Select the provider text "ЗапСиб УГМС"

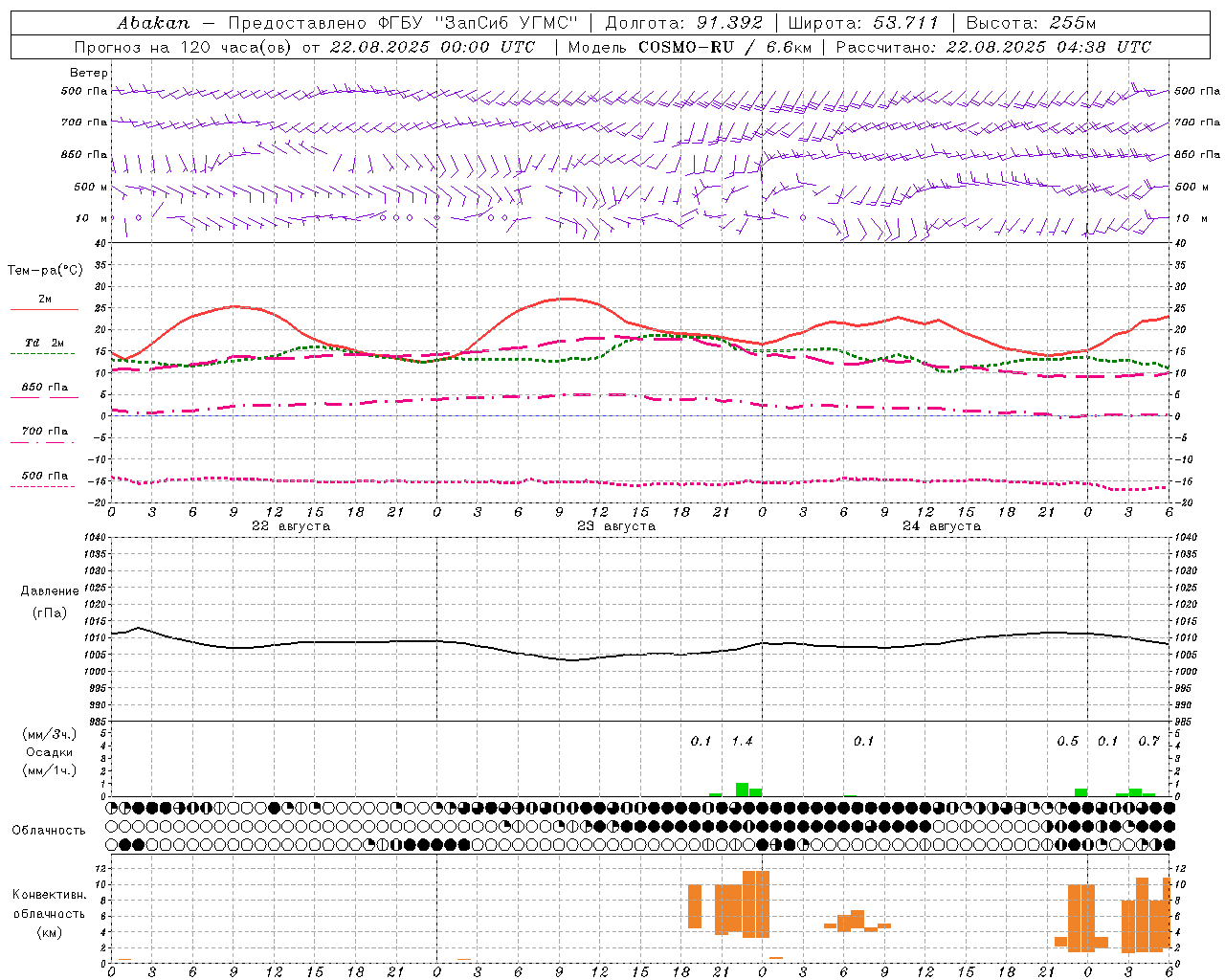click(x=506, y=23)
